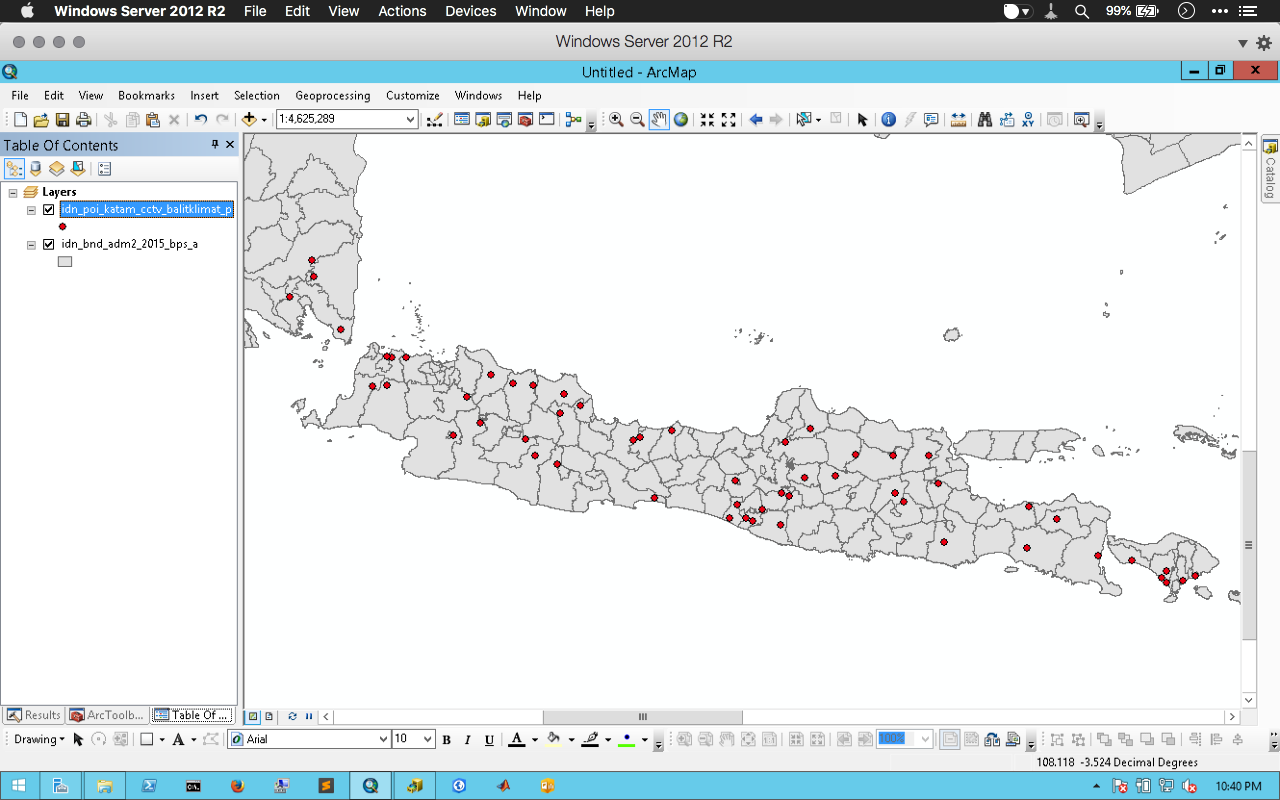Collapse the Layers tree group
The image size is (1280, 800).
(13, 192)
